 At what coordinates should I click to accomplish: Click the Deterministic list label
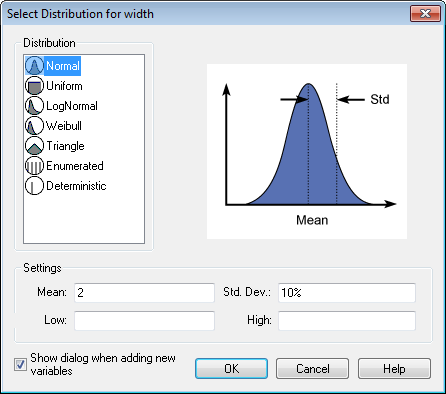[x=76, y=186]
